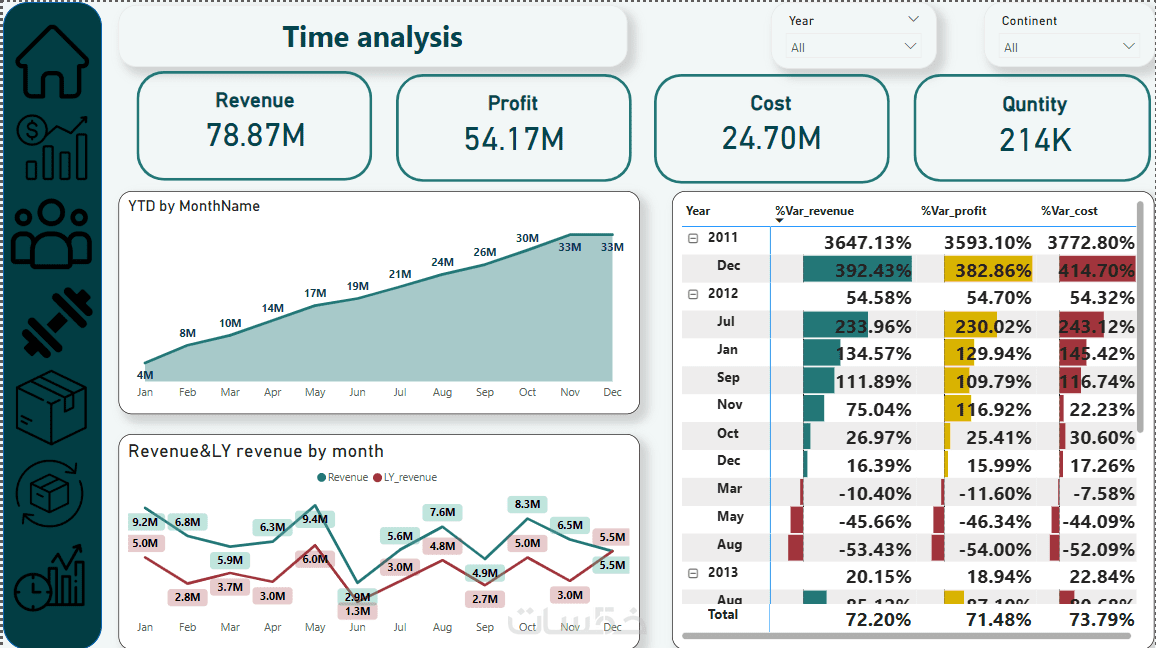
Task: Select the Quntity 214K card
Action: click(1033, 127)
